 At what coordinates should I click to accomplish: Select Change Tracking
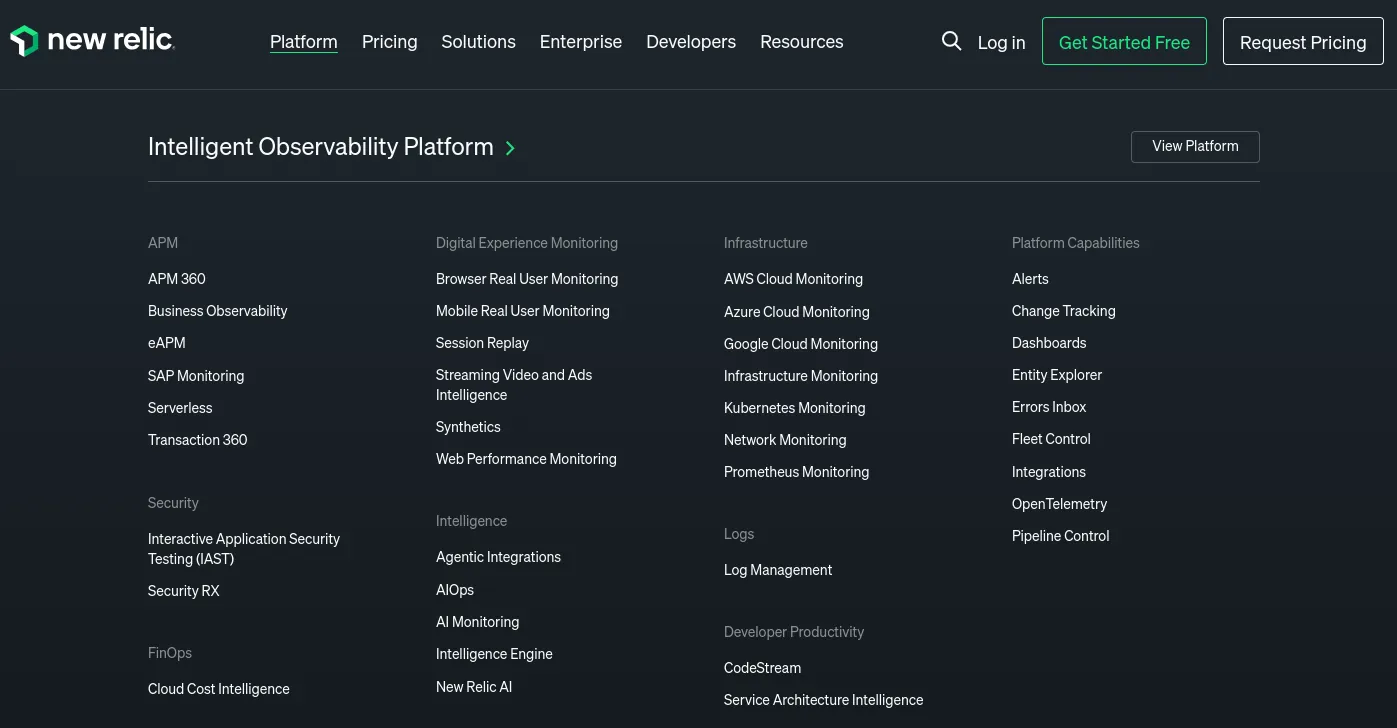pos(1064,311)
